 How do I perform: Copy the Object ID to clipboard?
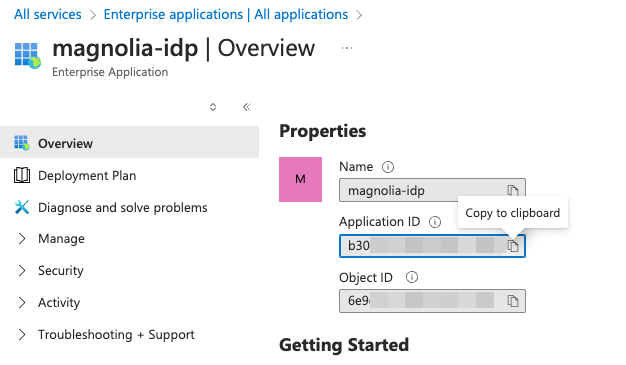pyautogui.click(x=513, y=301)
